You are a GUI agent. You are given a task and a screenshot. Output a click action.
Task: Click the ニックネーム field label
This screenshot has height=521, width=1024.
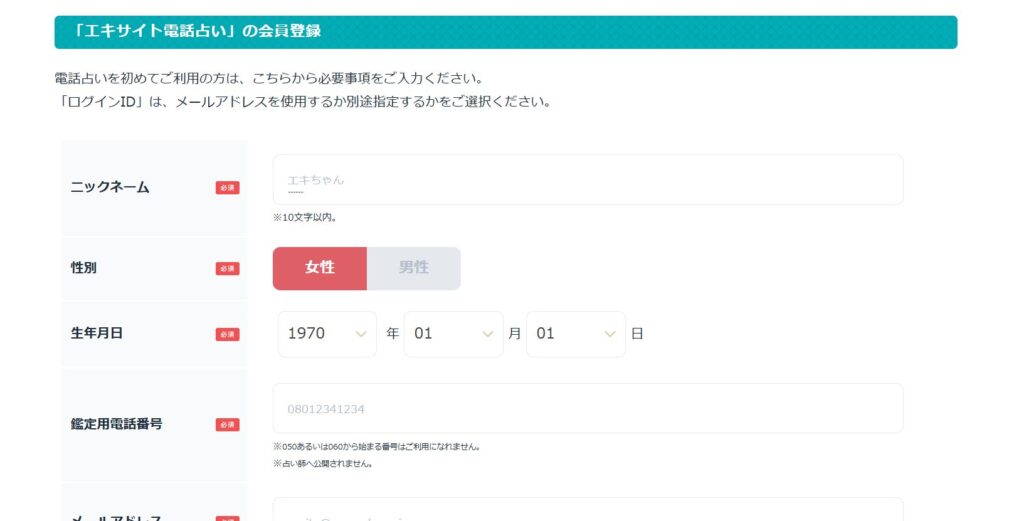click(x=110, y=187)
